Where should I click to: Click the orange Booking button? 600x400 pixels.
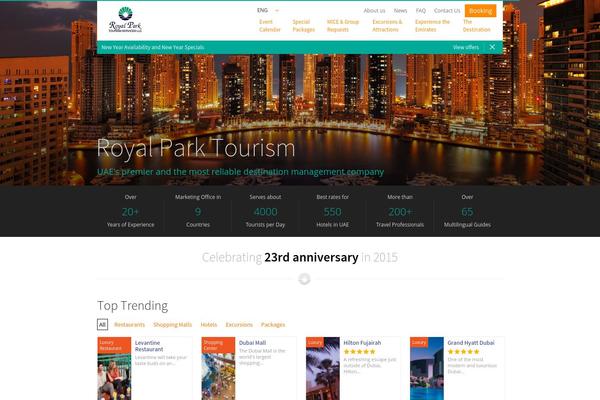pos(480,11)
